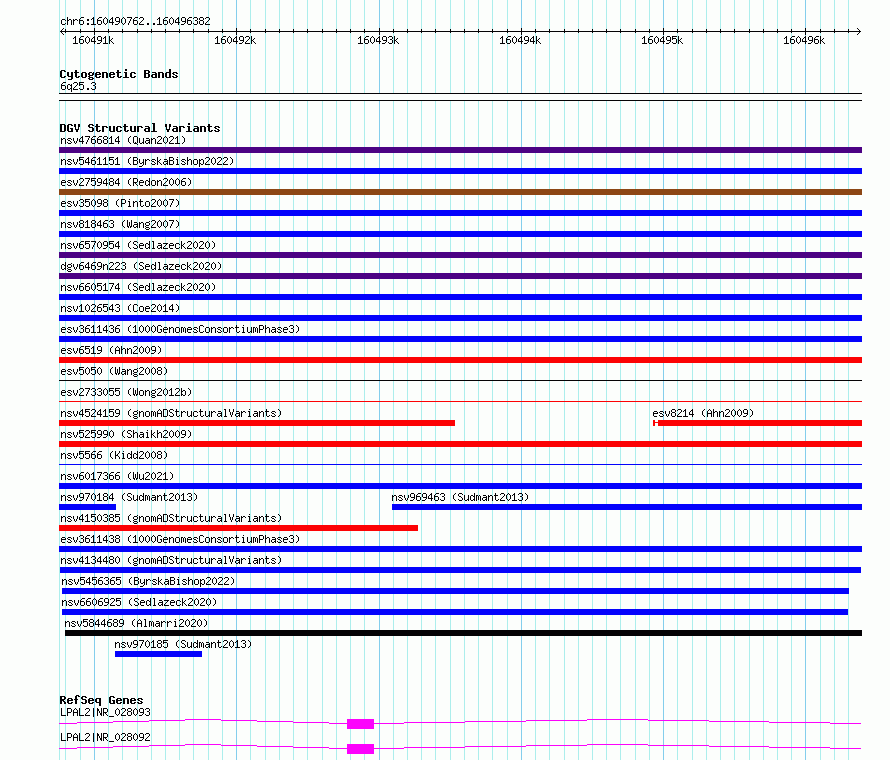Click the red bar of esv6519
Viewport: 890px width, 760px height.
click(x=460, y=360)
